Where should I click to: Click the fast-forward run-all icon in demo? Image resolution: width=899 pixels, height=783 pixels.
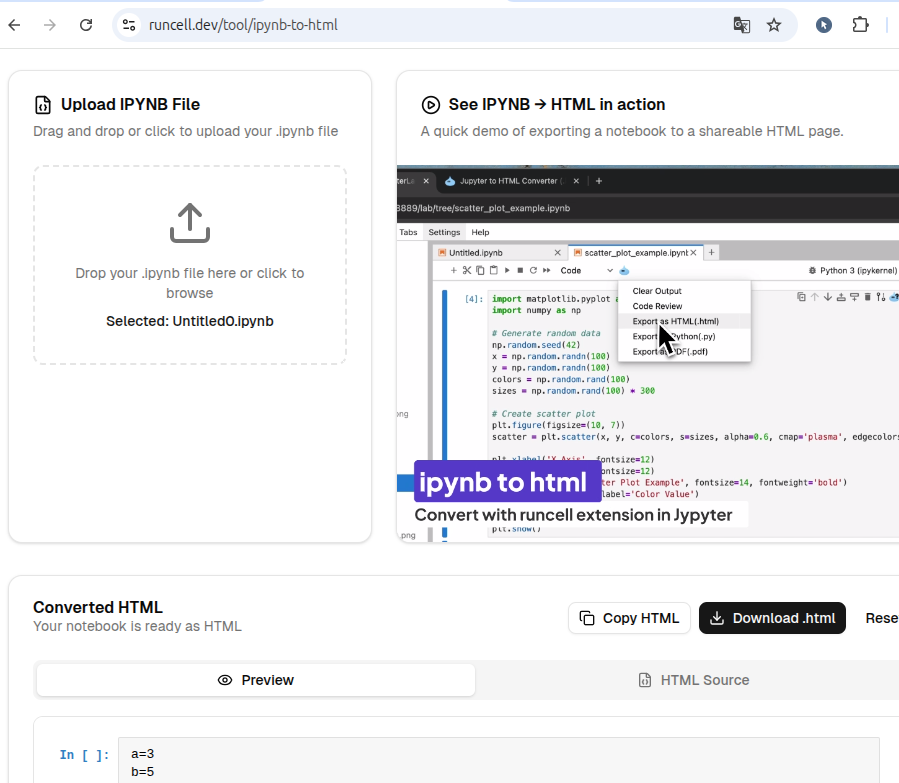coord(546,271)
